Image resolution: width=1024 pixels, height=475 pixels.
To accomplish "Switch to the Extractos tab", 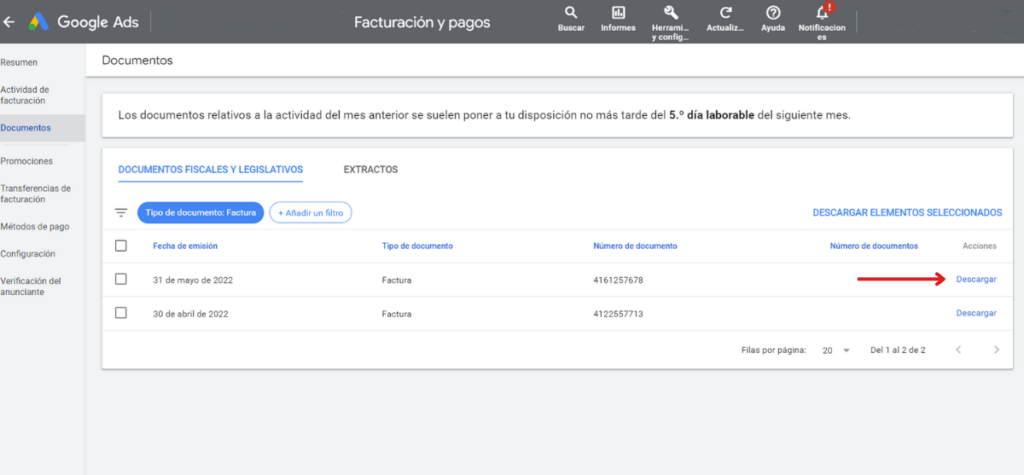I will tap(370, 170).
